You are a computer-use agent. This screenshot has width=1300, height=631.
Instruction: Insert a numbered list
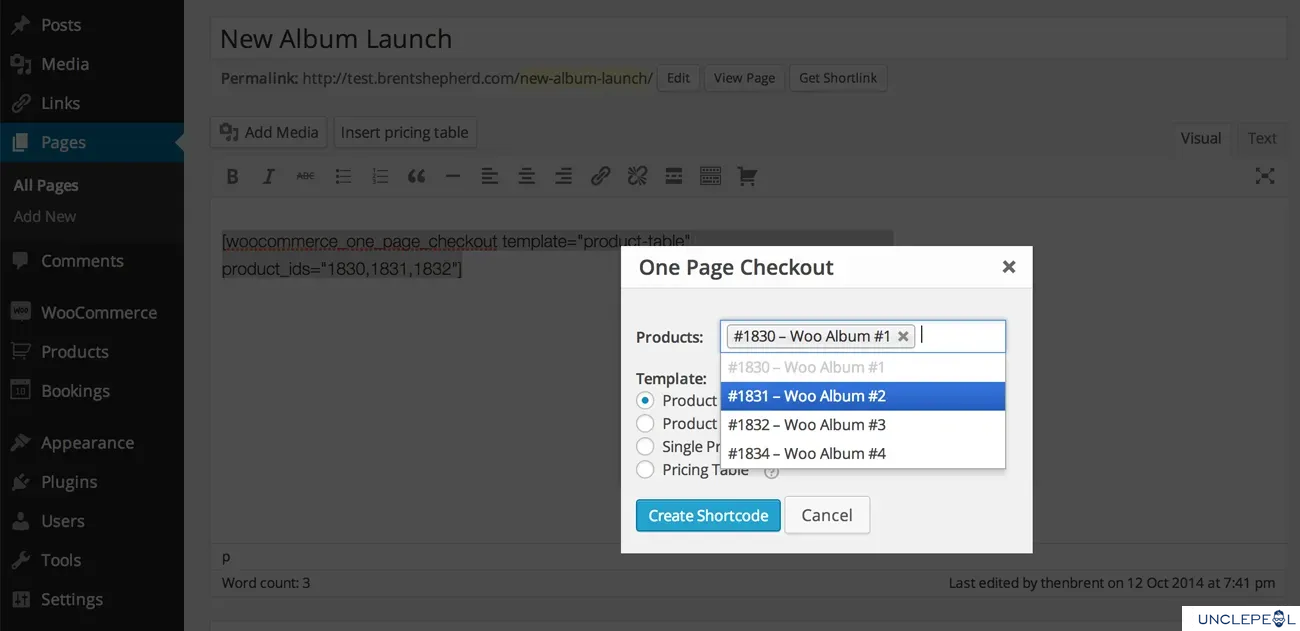point(380,177)
